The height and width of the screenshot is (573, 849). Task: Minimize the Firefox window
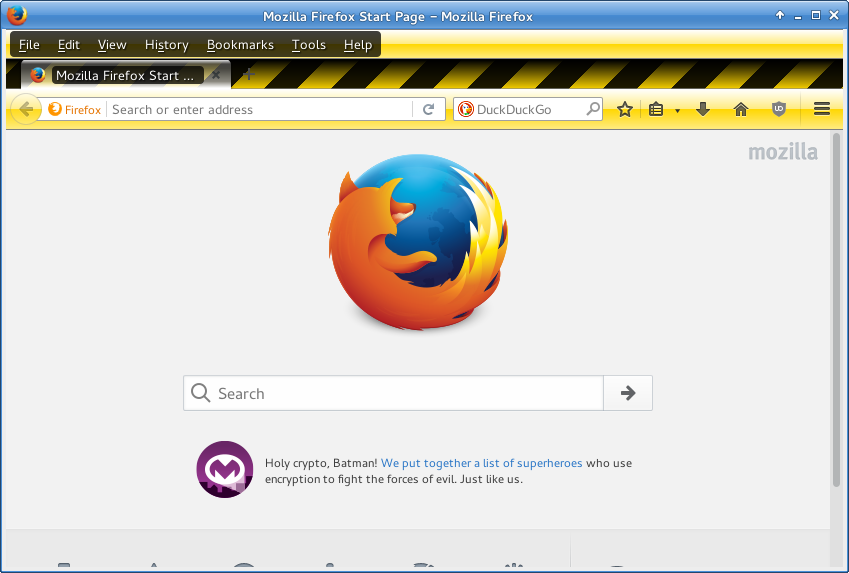[x=798, y=16]
